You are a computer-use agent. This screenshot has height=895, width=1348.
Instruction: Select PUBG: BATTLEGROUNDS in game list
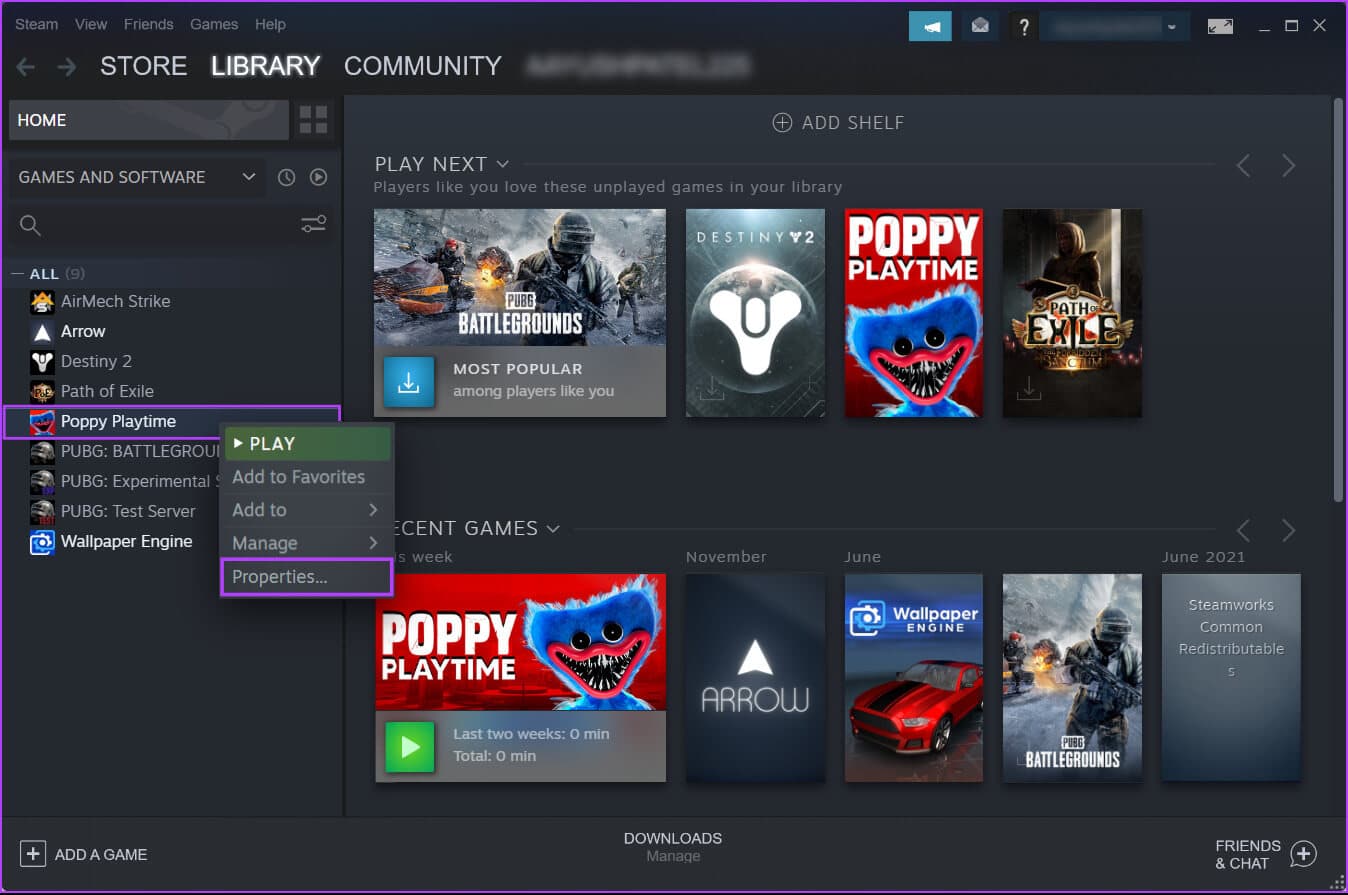tap(125, 451)
